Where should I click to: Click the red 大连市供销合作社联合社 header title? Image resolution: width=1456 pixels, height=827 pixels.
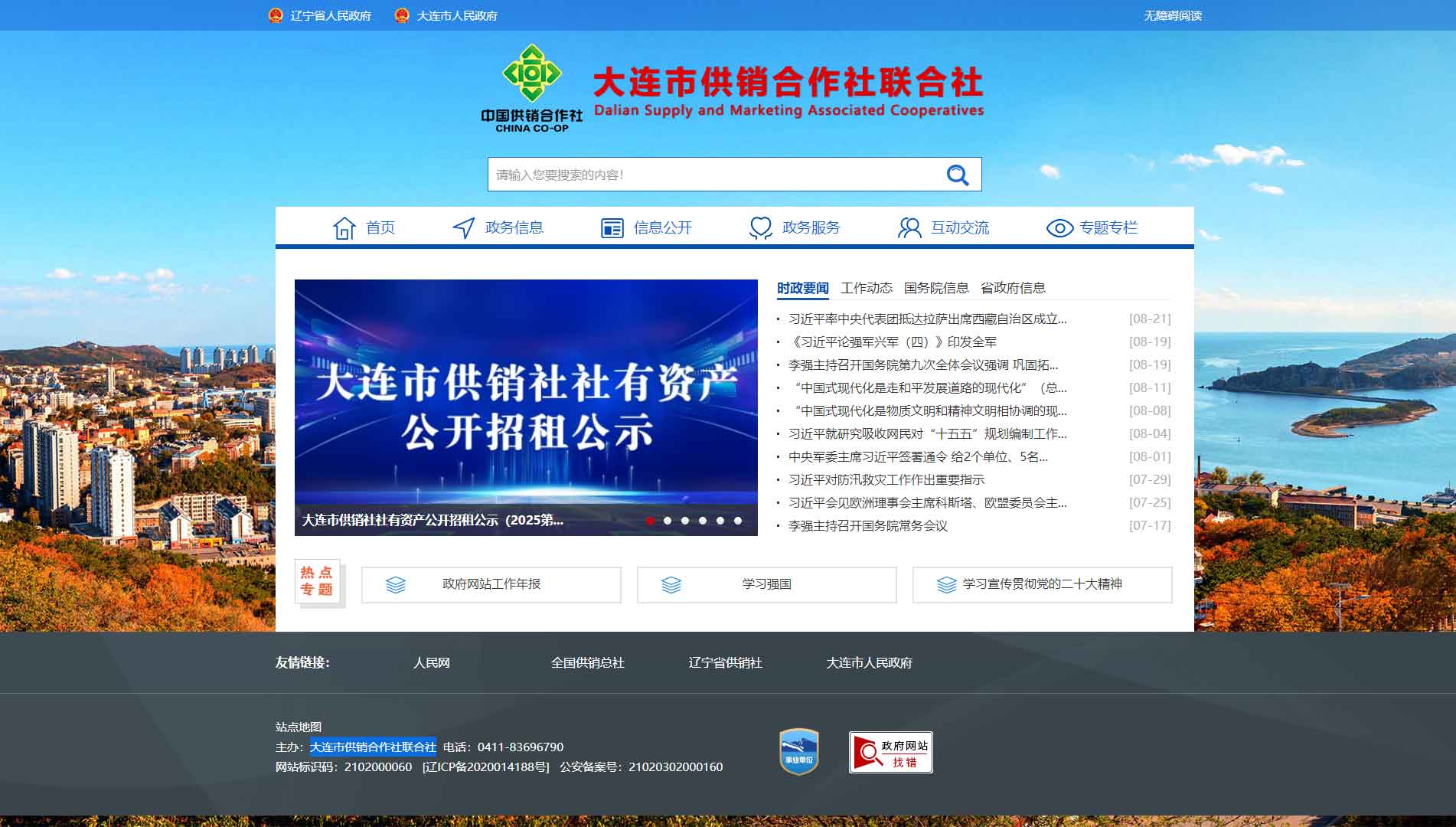click(788, 82)
